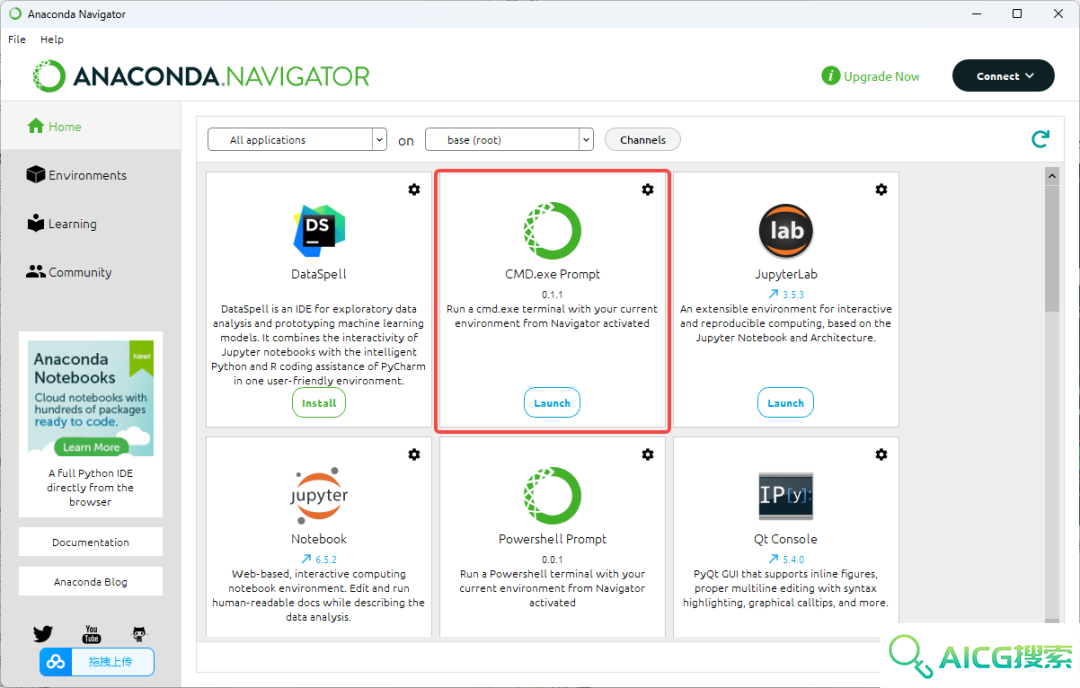This screenshot has height=688, width=1080.
Task: Click the Upgrade Now info icon
Action: pyautogui.click(x=831, y=76)
